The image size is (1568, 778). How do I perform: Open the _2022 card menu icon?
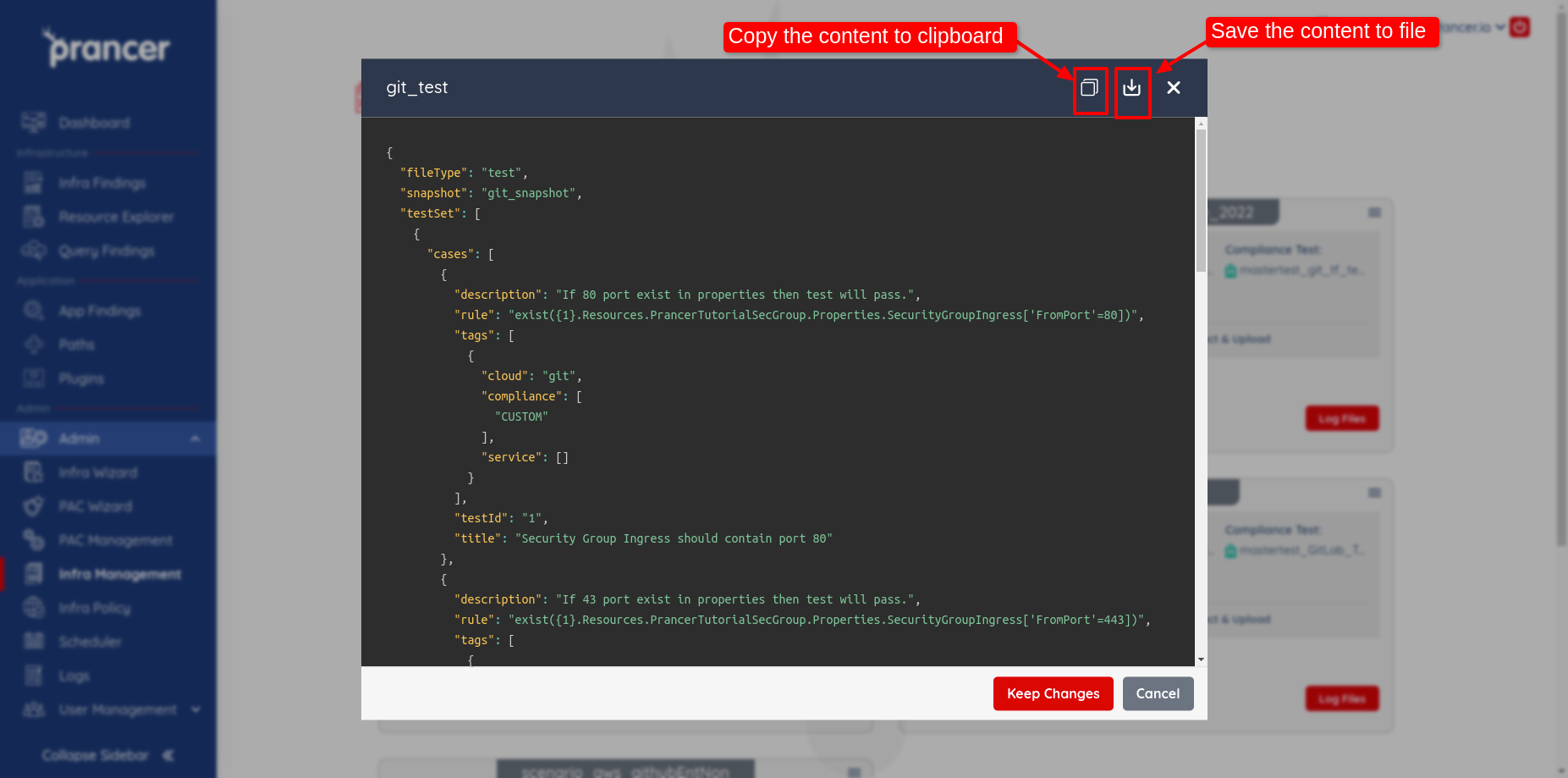tap(1375, 212)
